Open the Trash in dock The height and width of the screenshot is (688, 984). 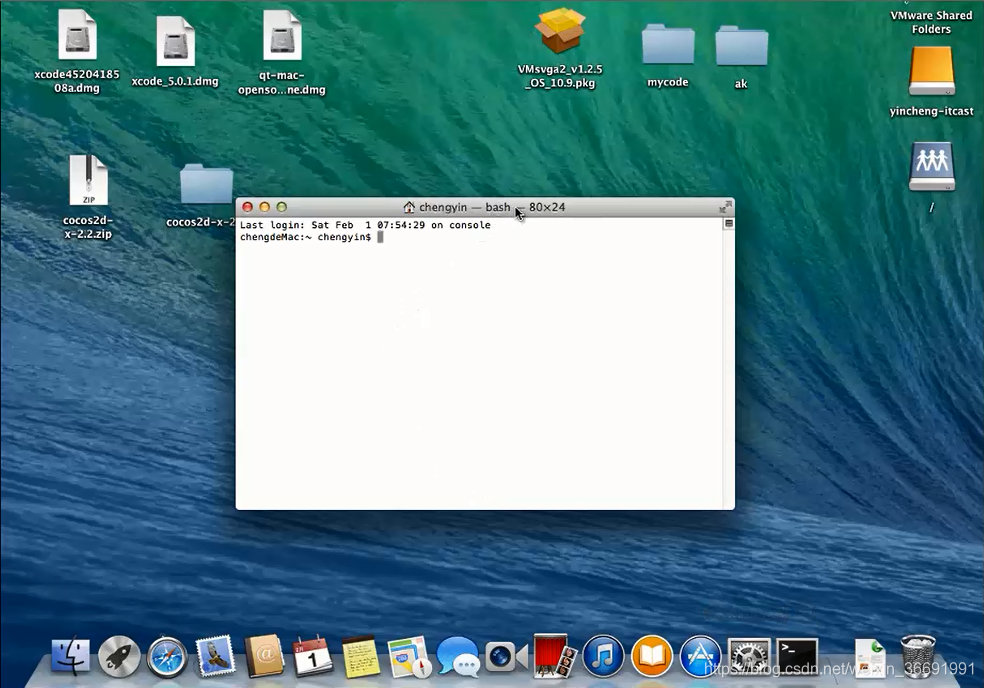click(917, 656)
